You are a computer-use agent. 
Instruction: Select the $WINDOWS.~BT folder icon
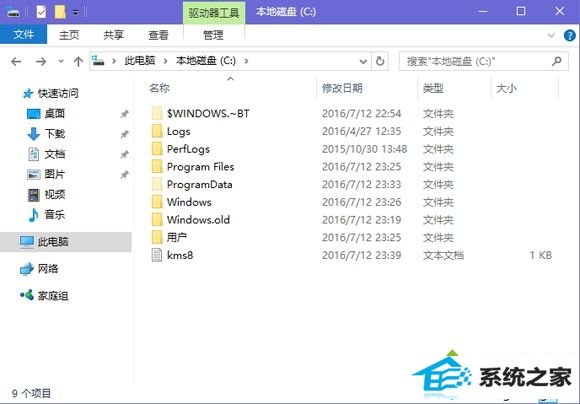tap(157, 113)
